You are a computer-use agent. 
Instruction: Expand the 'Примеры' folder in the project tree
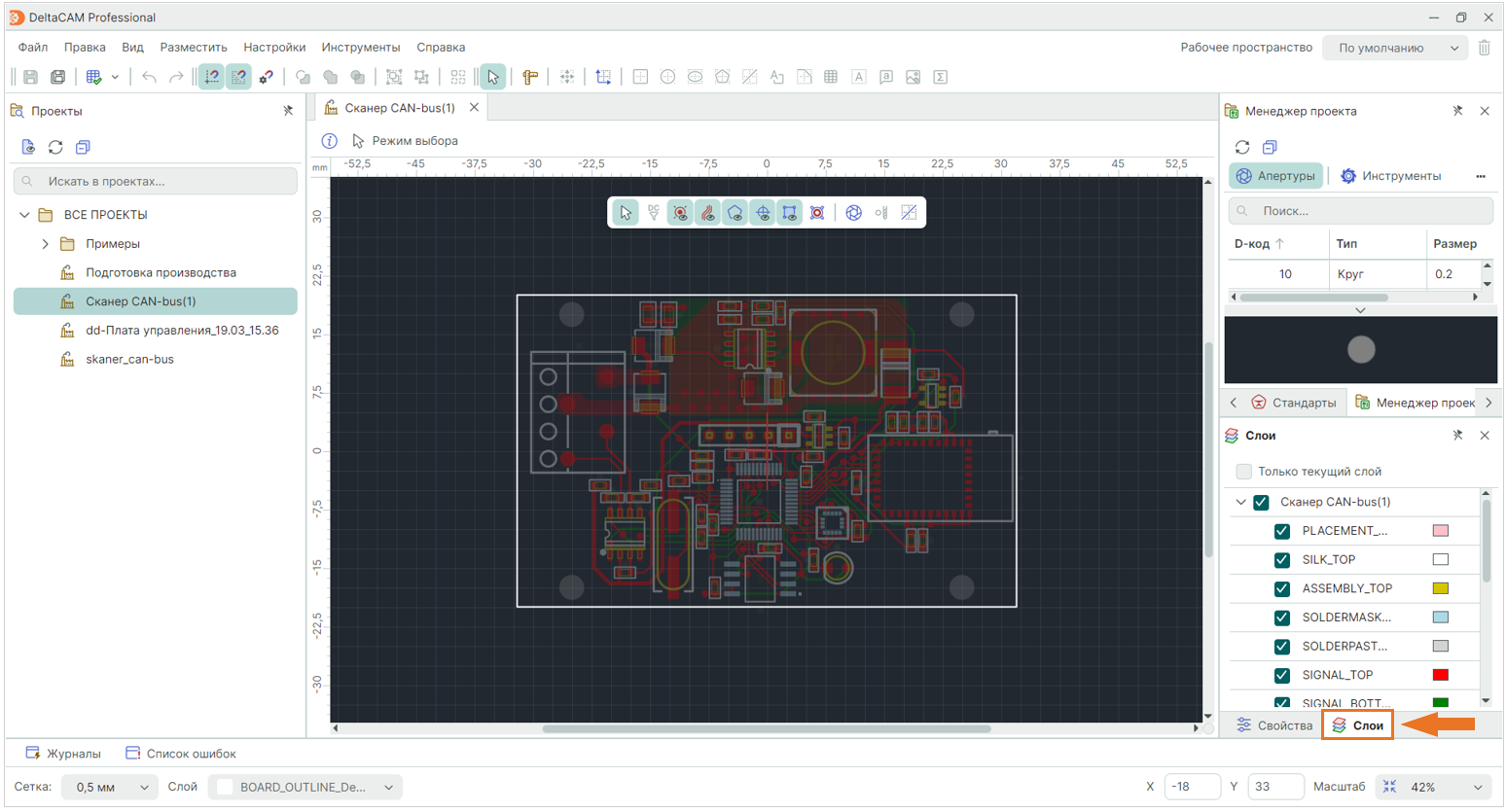coord(45,244)
